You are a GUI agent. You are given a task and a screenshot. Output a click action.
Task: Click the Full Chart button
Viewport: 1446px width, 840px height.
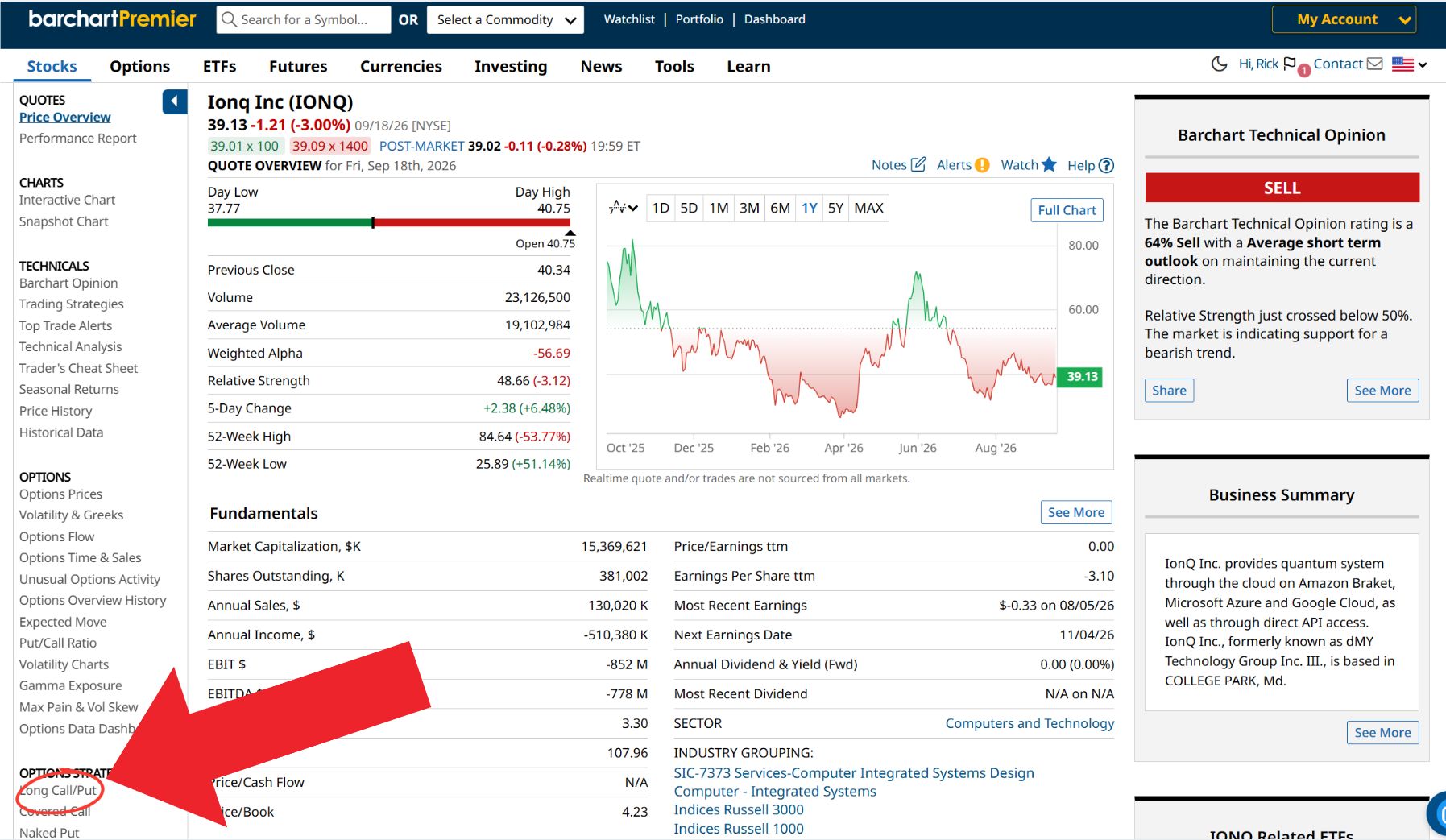coord(1067,210)
